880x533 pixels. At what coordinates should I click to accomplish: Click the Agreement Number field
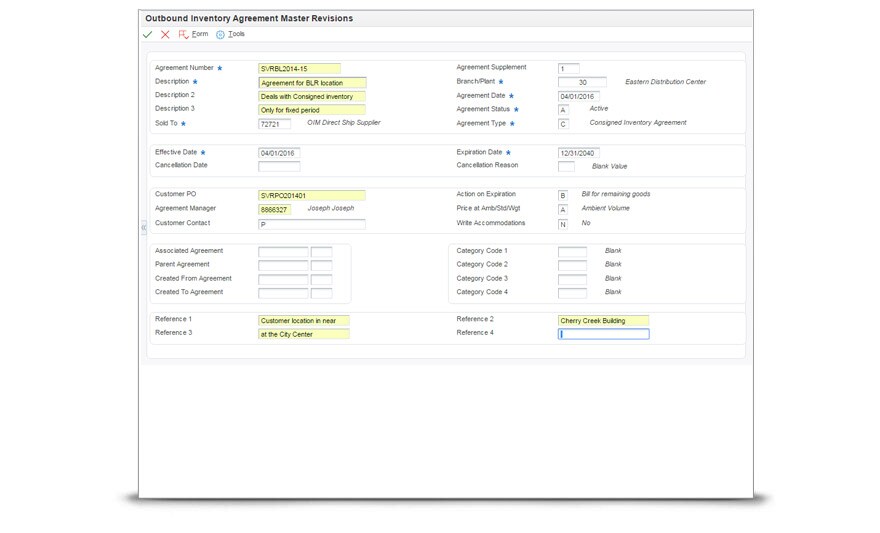click(x=299, y=68)
